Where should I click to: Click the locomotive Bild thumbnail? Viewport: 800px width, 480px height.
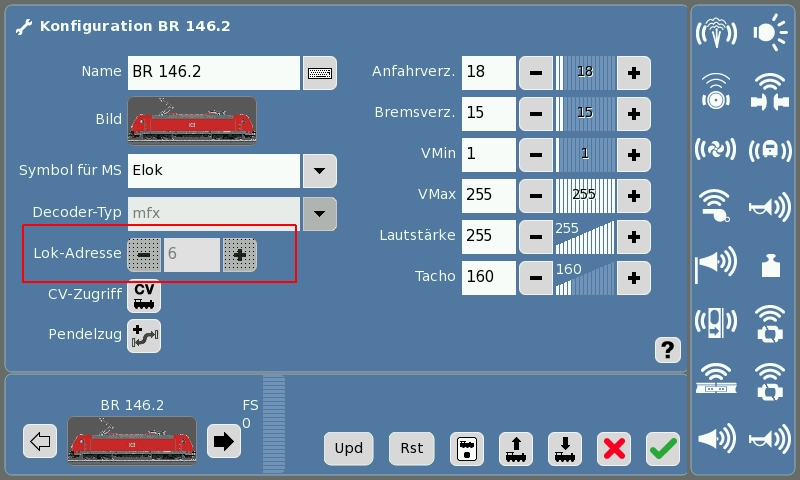click(191, 120)
